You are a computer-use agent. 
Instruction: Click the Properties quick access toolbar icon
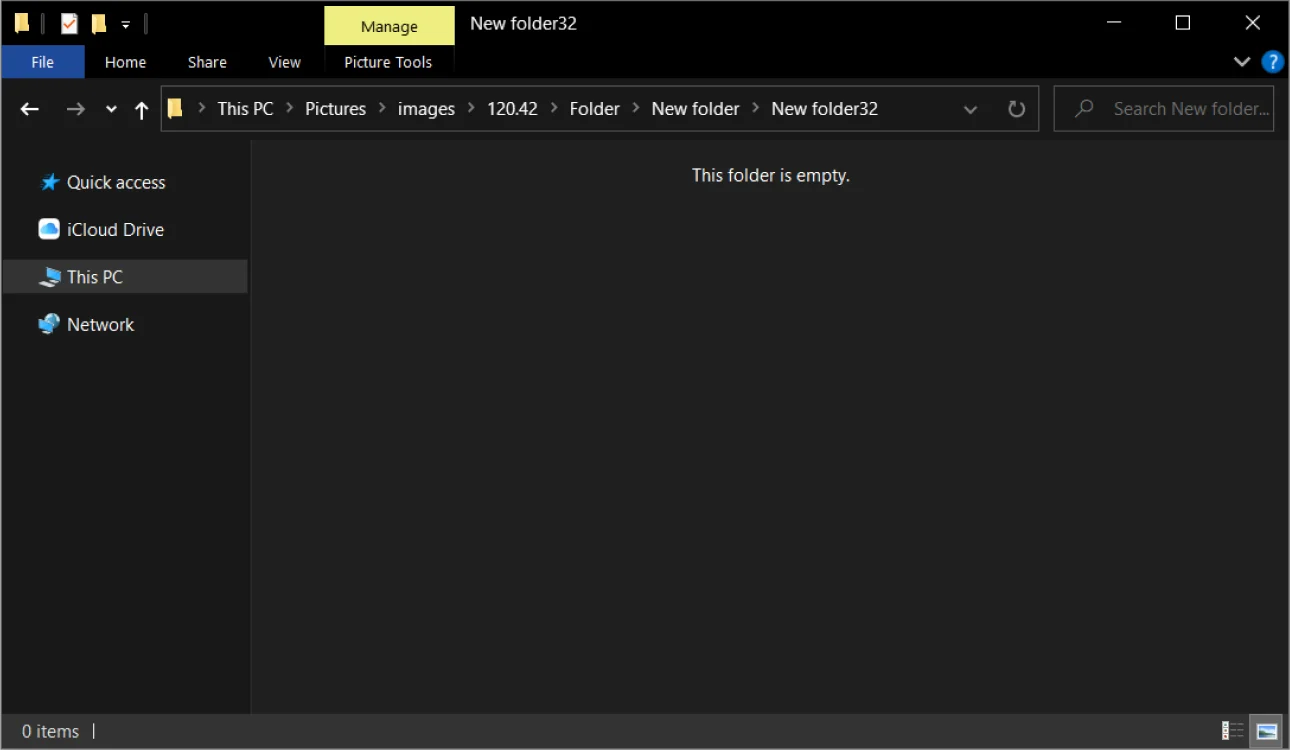(69, 23)
